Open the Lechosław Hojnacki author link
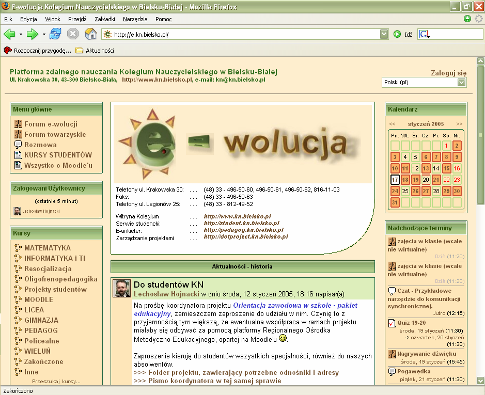Screen dimensions: 485x395 pyautogui.click(x=166, y=294)
